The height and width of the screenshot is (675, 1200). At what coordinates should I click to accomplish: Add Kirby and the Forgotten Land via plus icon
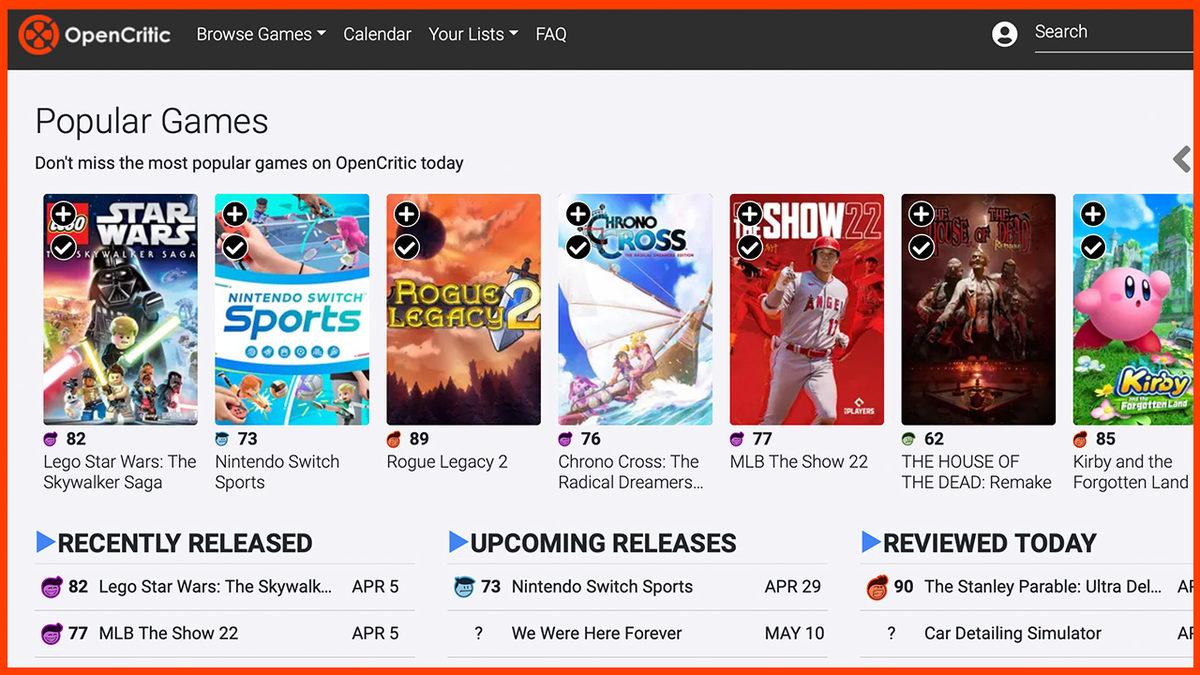[1093, 214]
